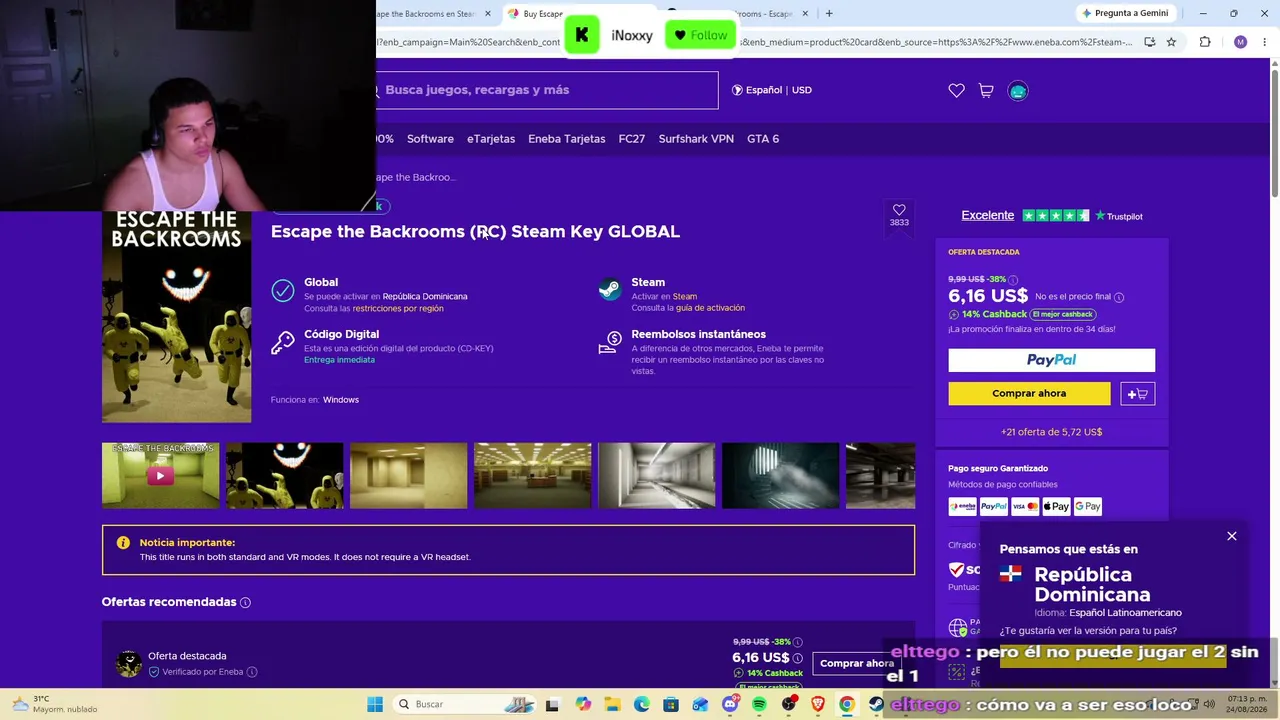Screen dimensions: 1280x720
Task: Open Spotify from the taskbar
Action: click(x=759, y=704)
